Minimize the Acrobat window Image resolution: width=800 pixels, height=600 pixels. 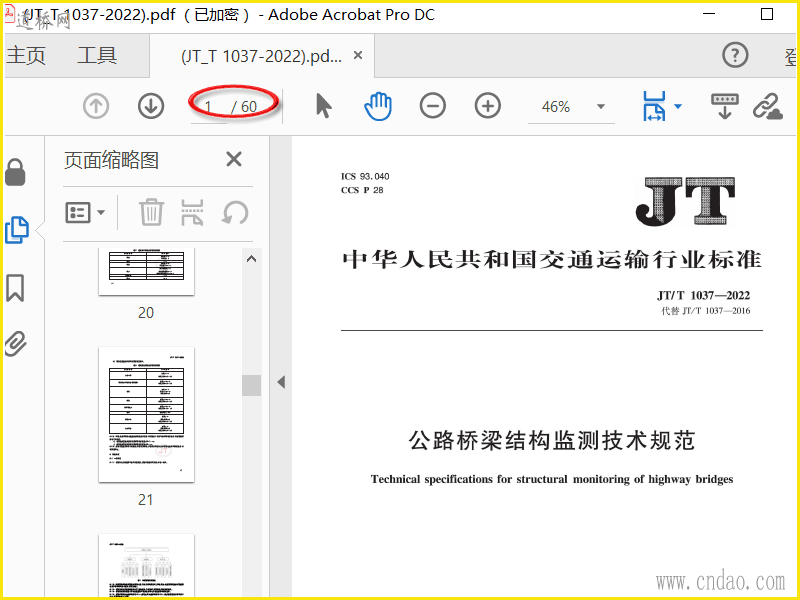click(709, 14)
